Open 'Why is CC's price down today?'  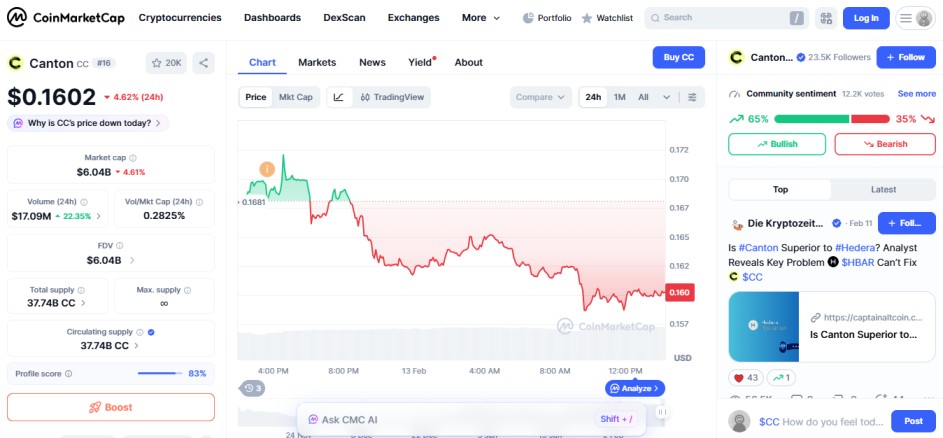88,123
